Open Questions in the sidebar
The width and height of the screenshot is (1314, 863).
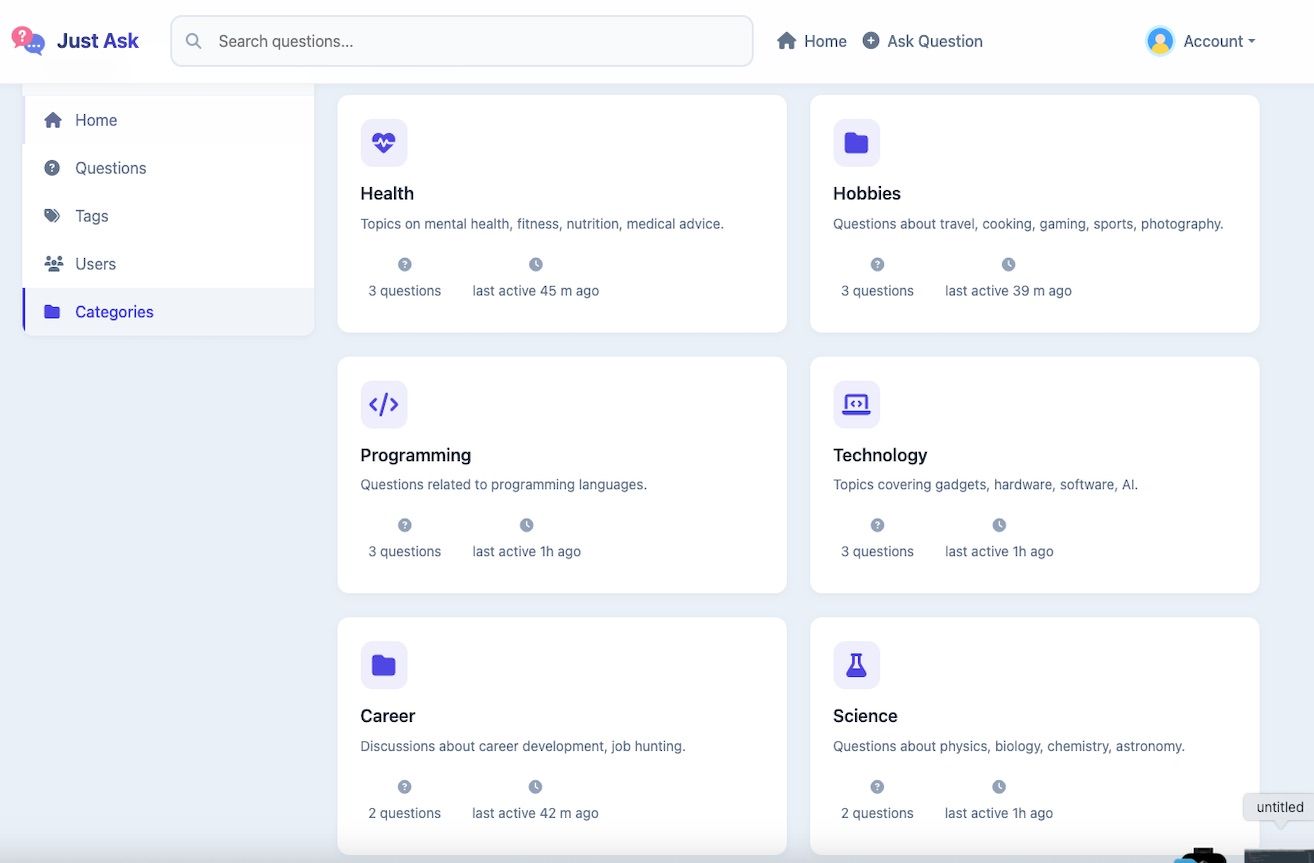point(168,168)
